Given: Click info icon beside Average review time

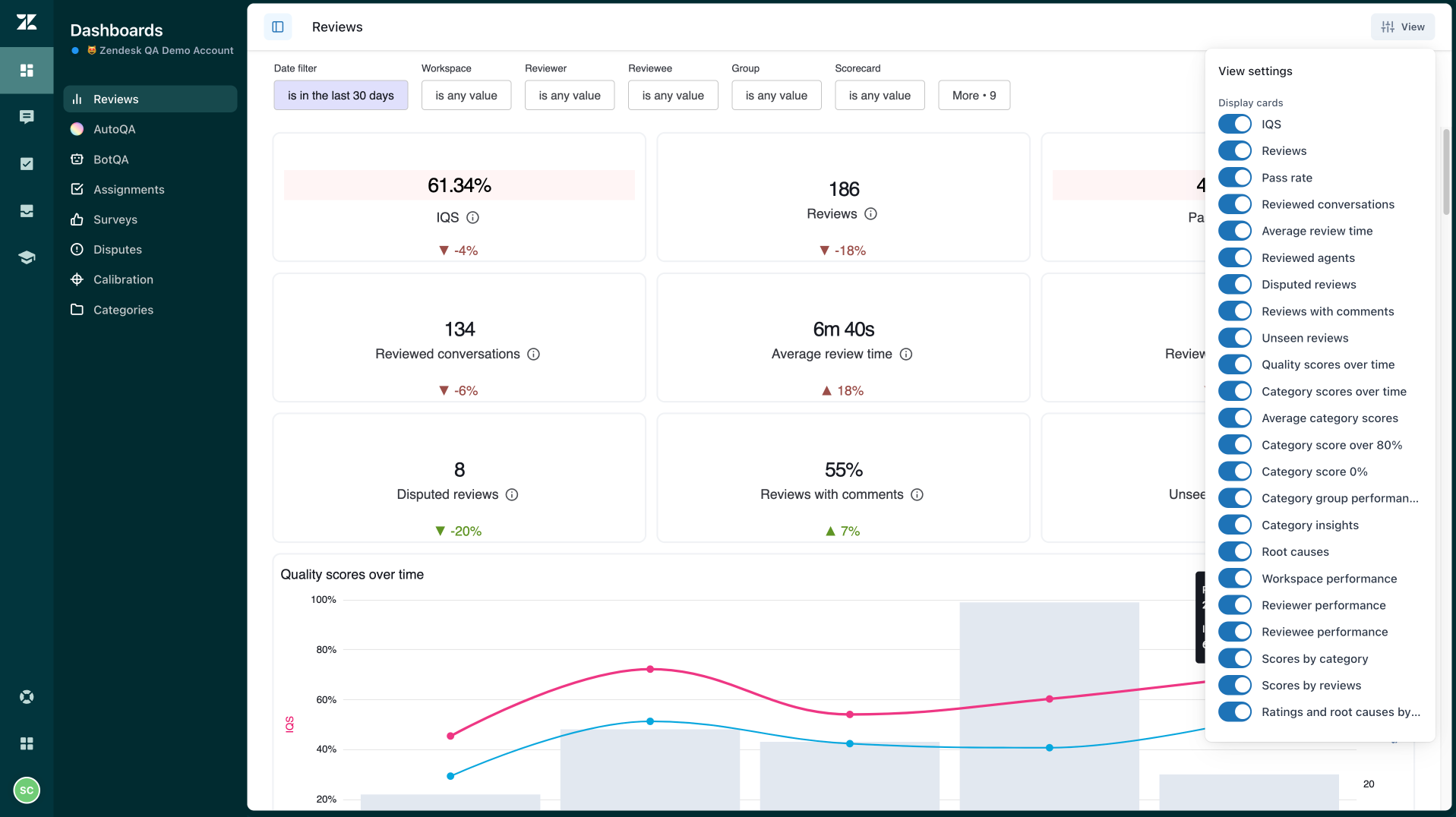Looking at the screenshot, I should point(906,354).
